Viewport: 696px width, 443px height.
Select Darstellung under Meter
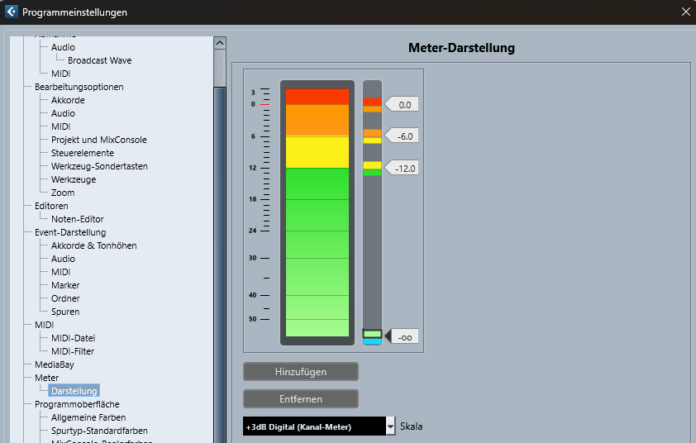[74, 391]
